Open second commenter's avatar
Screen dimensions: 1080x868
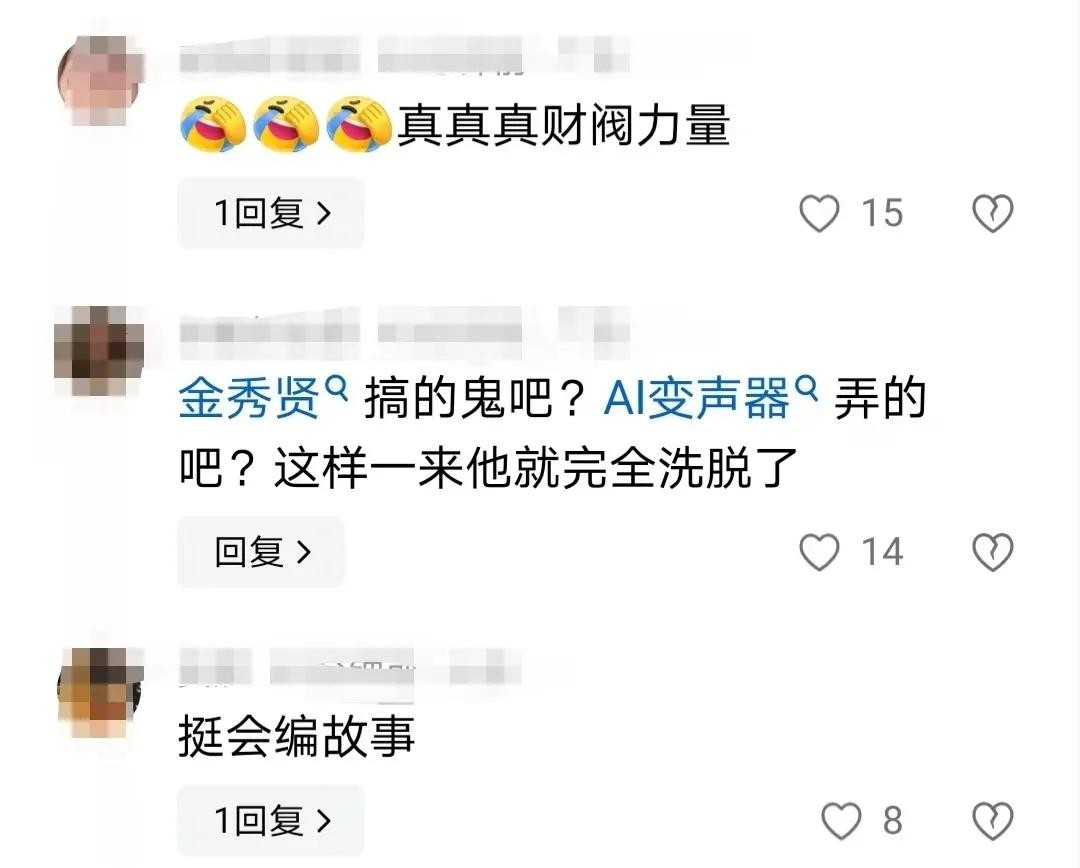point(98,351)
